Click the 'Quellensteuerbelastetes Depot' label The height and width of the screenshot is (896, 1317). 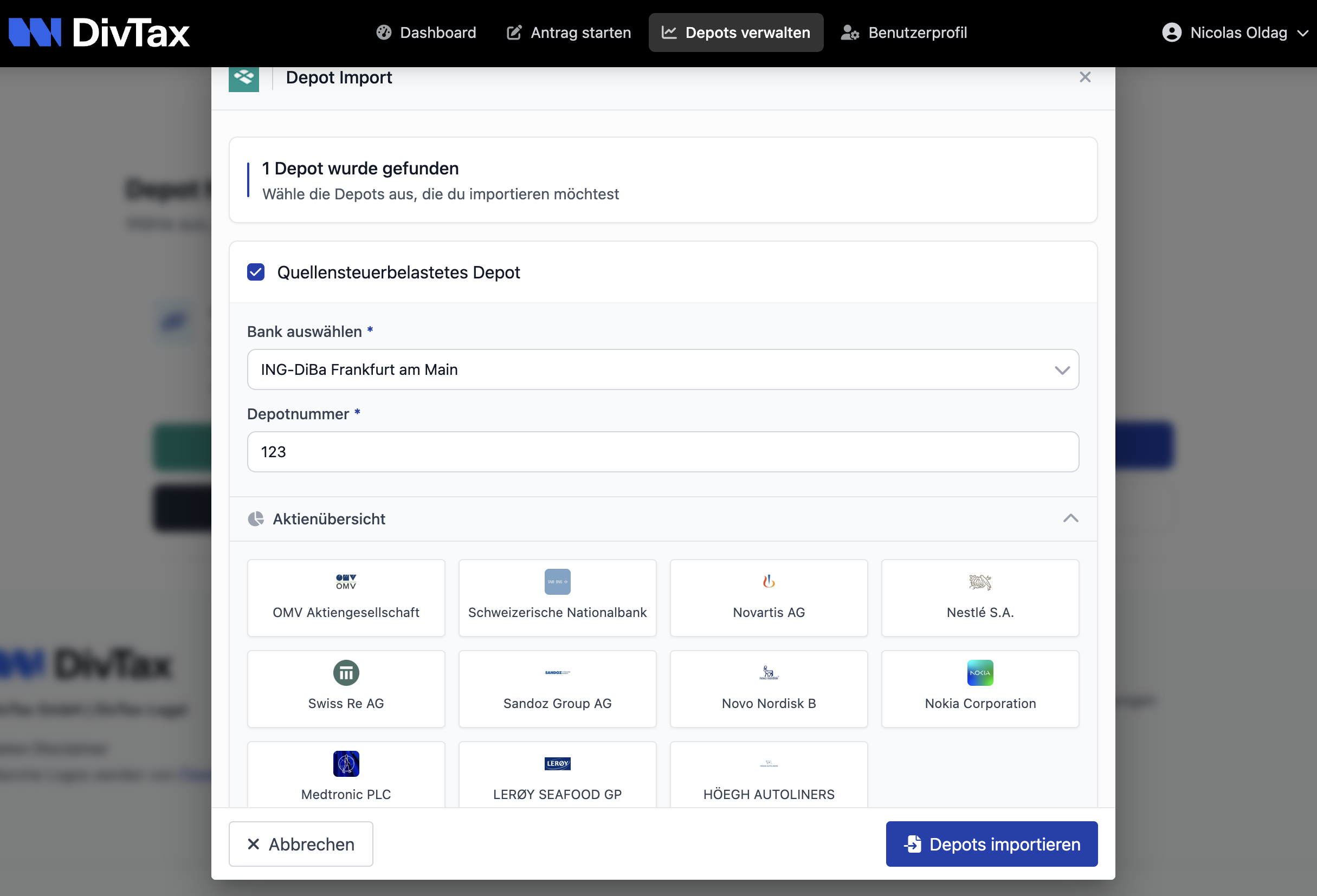pyautogui.click(x=398, y=272)
